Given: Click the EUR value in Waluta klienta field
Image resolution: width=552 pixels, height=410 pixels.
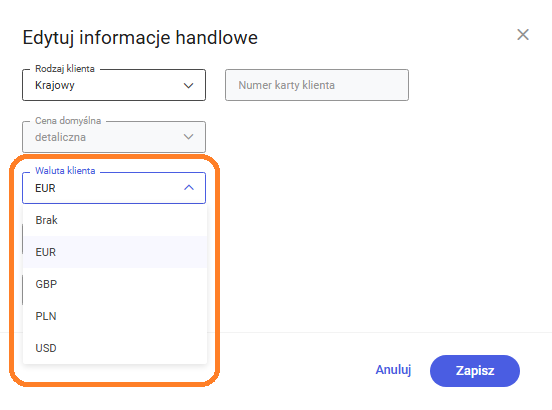Looking at the screenshot, I should [45, 188].
